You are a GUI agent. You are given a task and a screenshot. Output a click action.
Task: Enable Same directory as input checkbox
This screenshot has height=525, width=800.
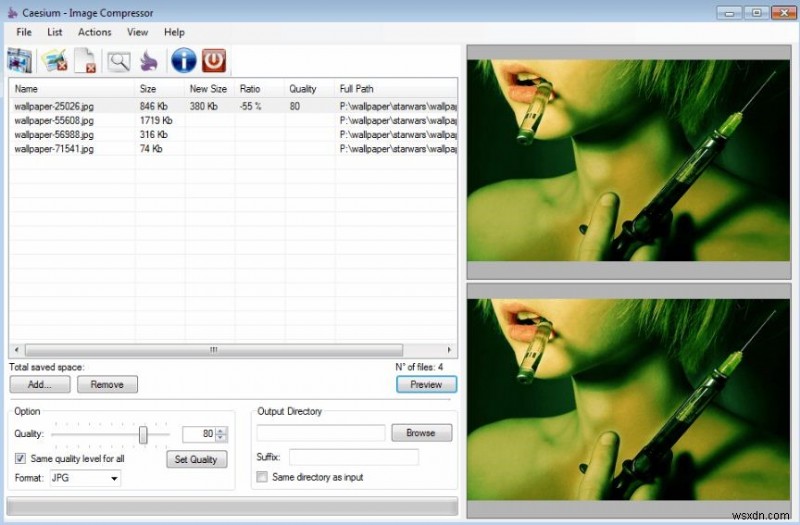(262, 477)
